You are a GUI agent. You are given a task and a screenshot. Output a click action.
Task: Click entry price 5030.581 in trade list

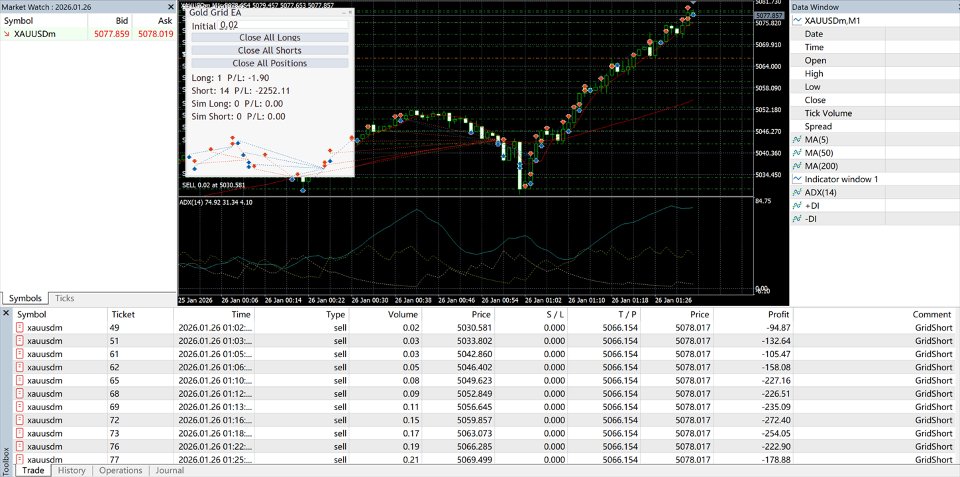(474, 328)
